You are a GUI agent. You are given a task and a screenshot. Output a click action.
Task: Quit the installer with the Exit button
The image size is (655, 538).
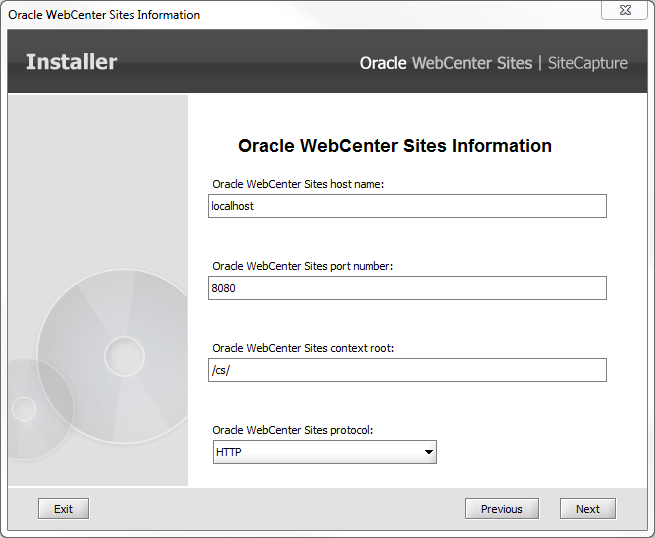[63, 509]
